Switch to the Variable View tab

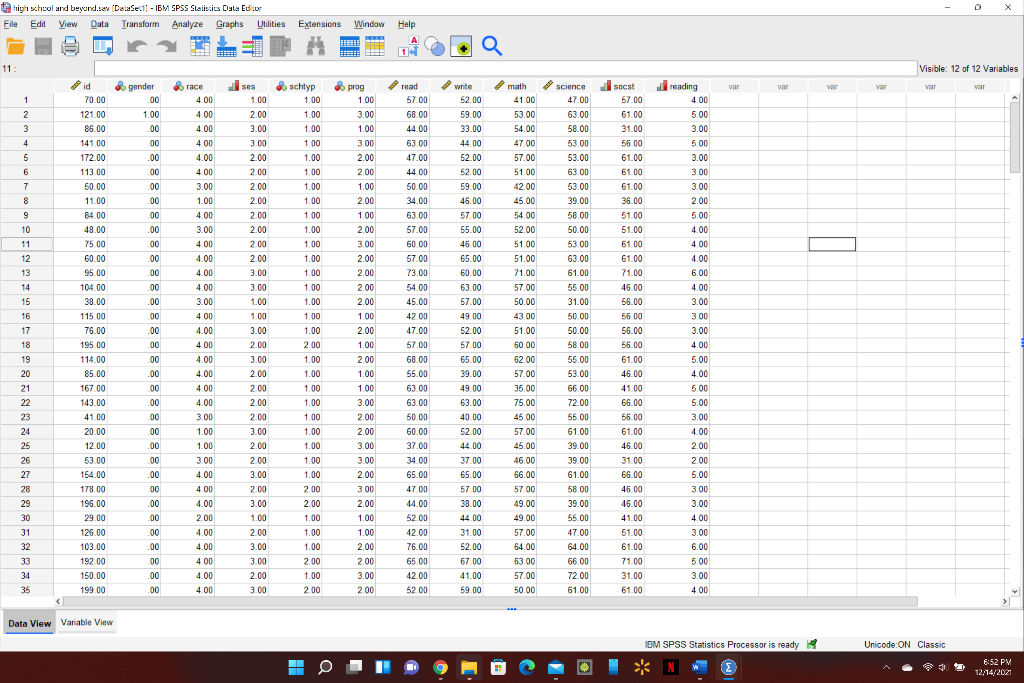coord(88,622)
